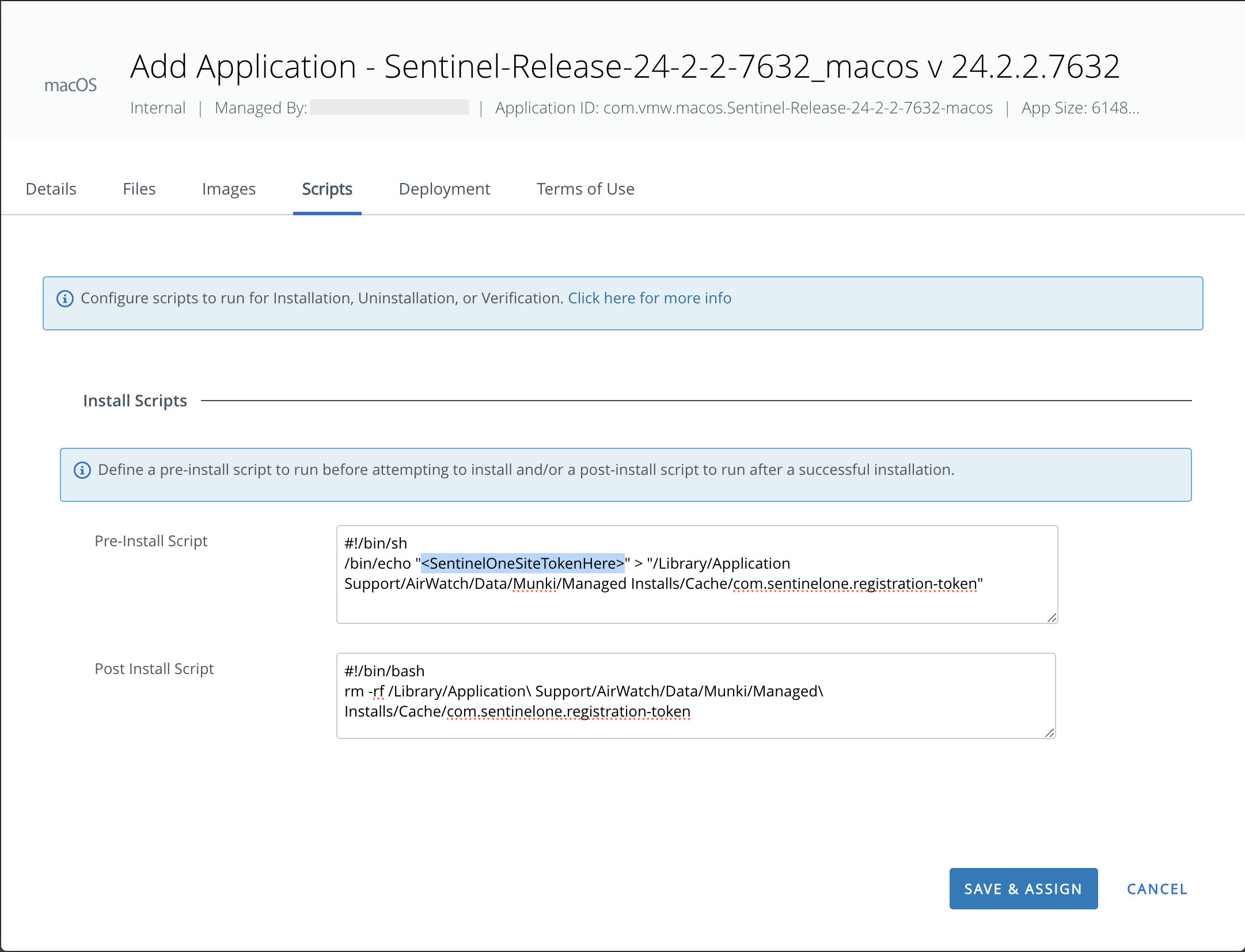Open the Images tab

tap(229, 189)
